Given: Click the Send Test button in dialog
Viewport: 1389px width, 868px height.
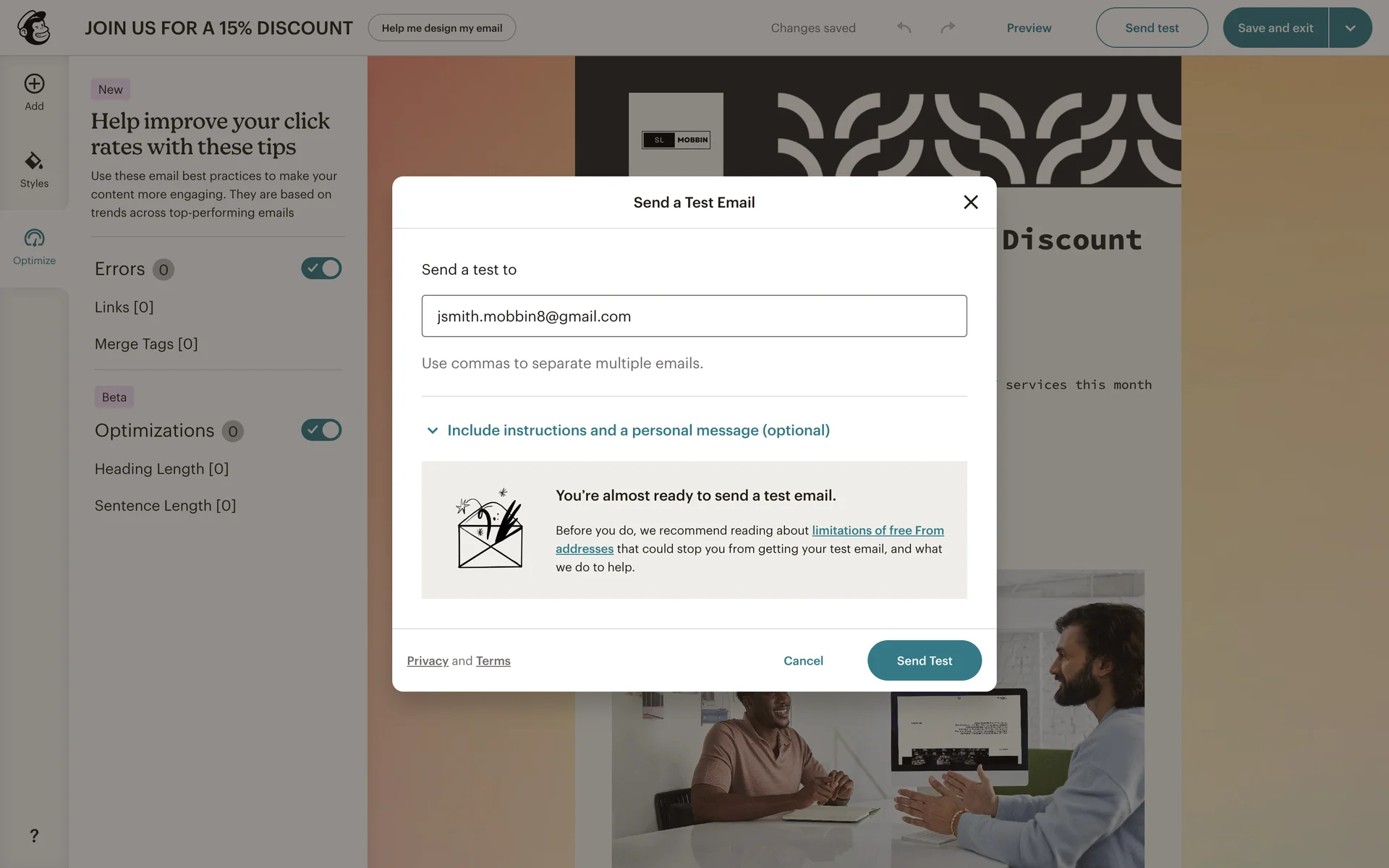Looking at the screenshot, I should (925, 660).
